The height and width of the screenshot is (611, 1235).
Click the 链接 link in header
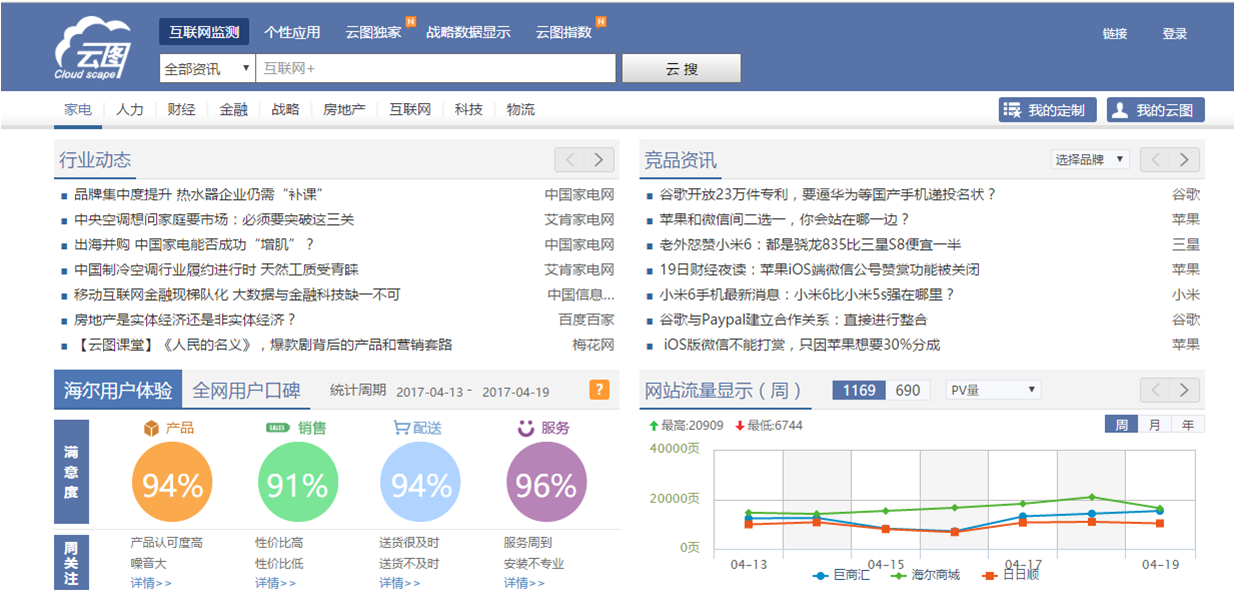pyautogui.click(x=1115, y=33)
